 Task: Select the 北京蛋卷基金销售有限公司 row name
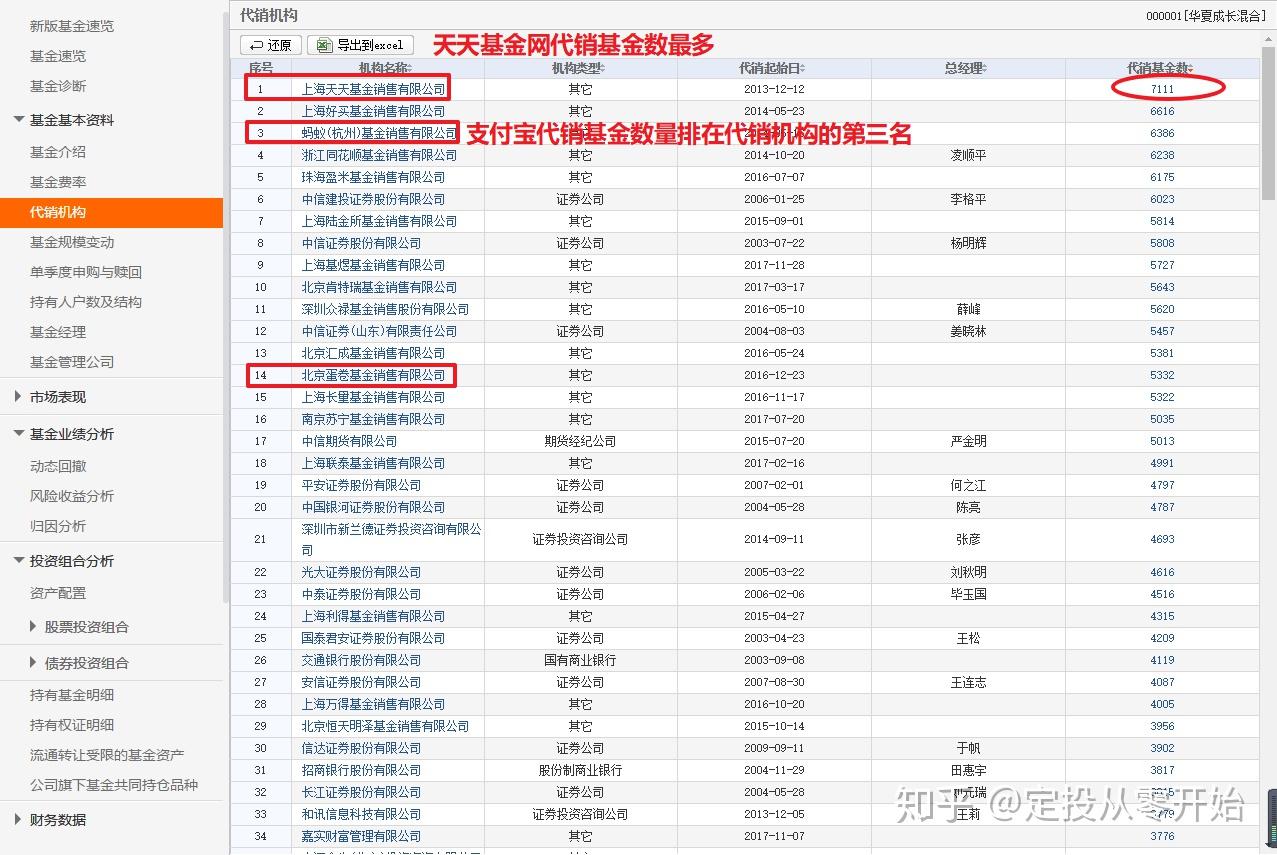373,375
